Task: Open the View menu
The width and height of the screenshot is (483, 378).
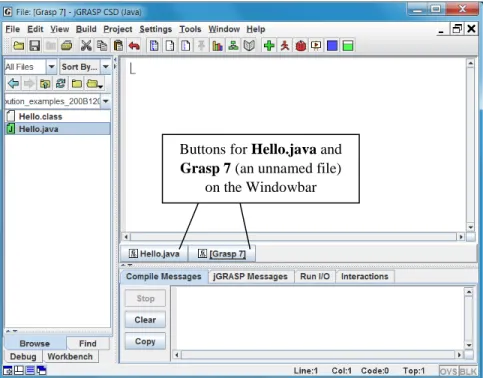Action: click(x=60, y=29)
